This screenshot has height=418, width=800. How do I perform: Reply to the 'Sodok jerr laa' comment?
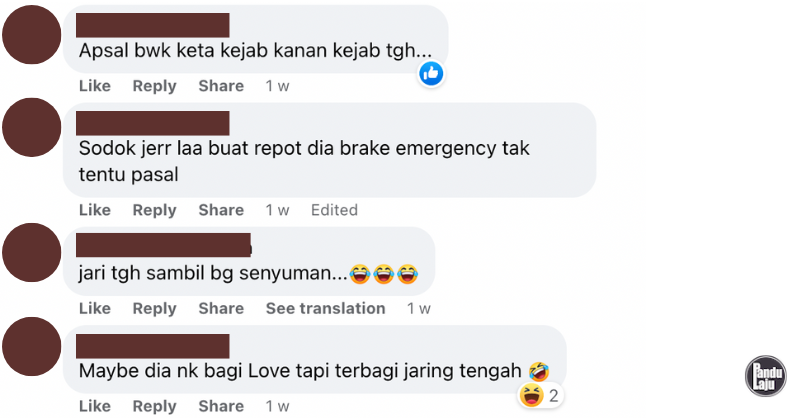point(155,210)
